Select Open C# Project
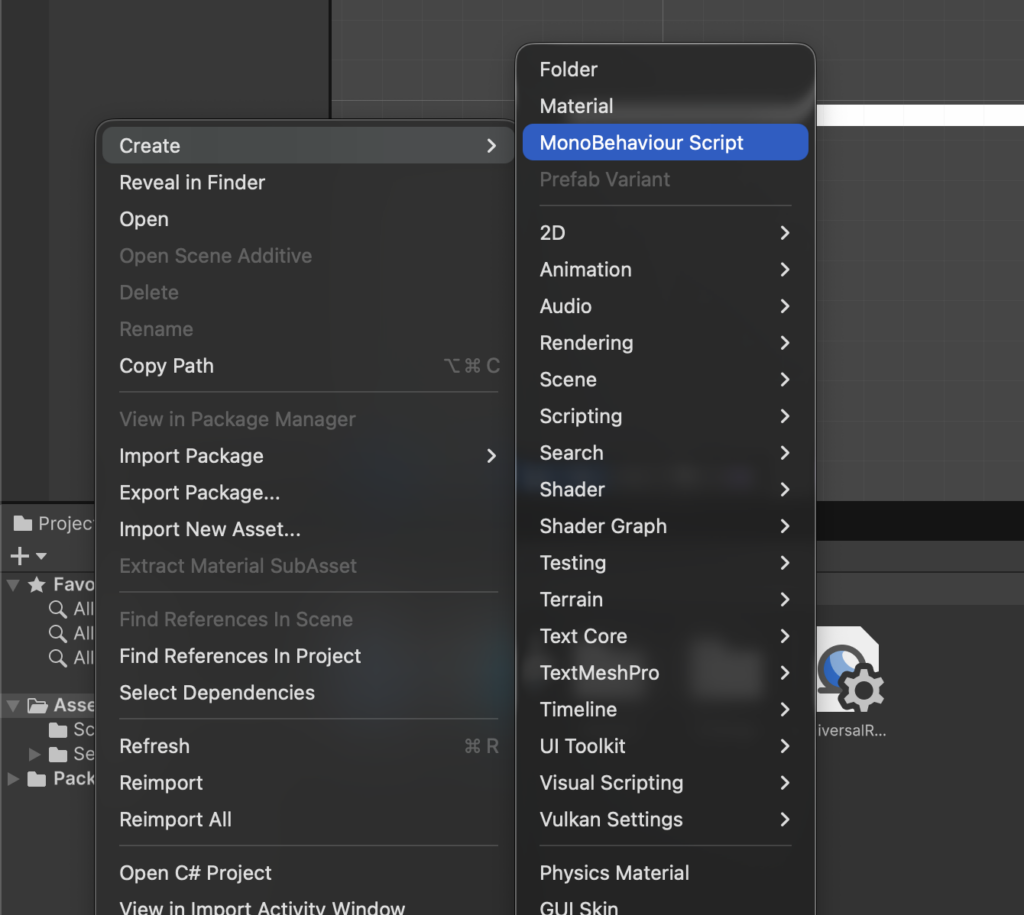This screenshot has width=1024, height=915. [195, 873]
